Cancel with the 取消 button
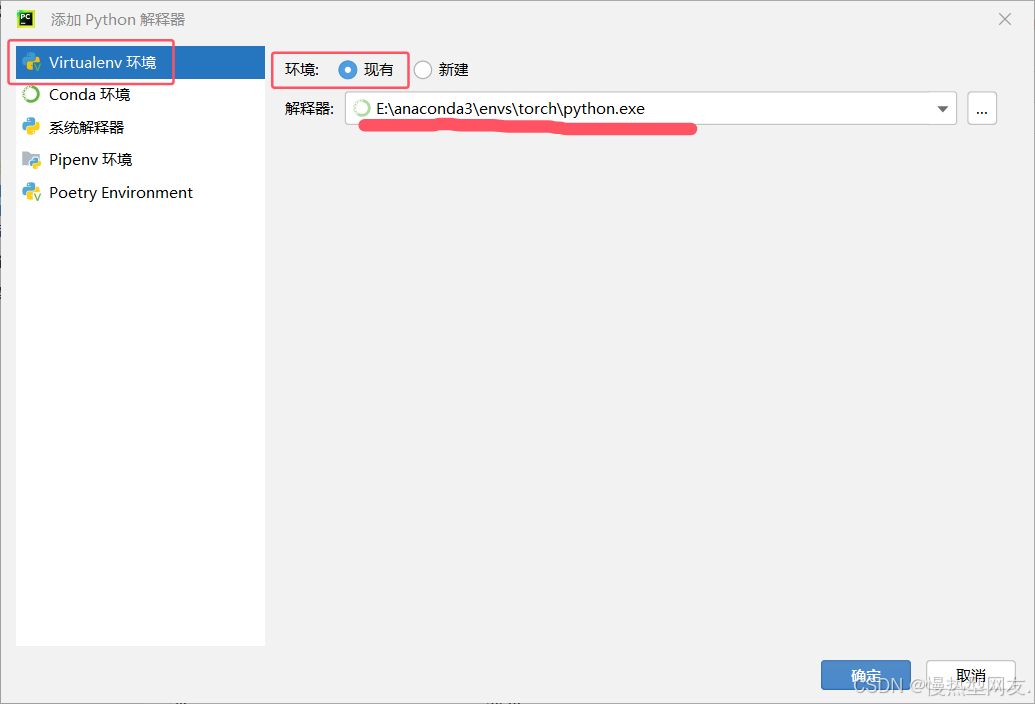This screenshot has width=1035, height=704. pyautogui.click(x=971, y=675)
